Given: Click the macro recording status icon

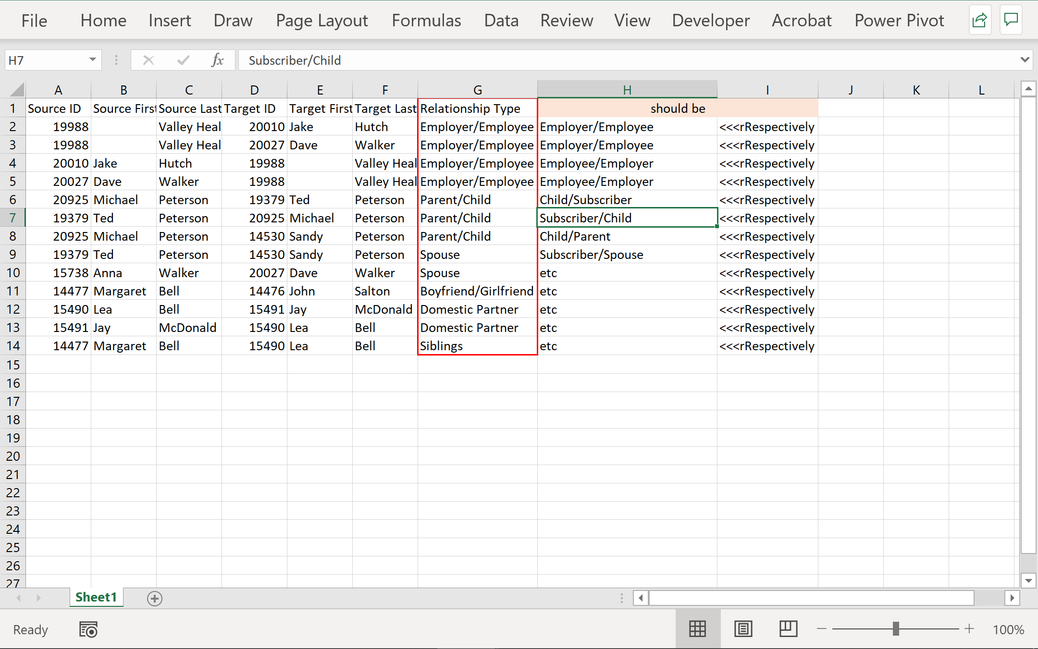Looking at the screenshot, I should [88, 629].
